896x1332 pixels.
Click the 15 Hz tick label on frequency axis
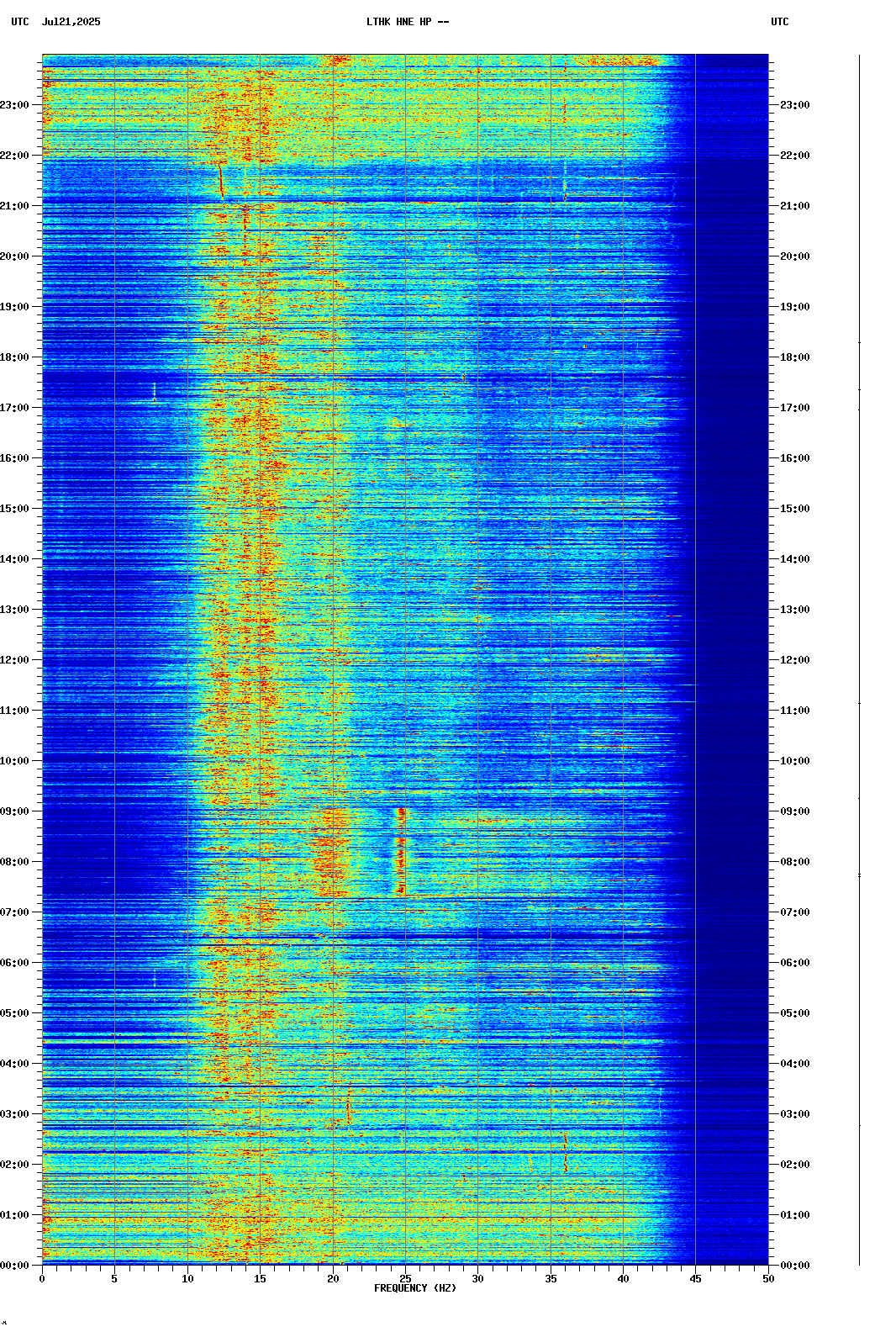click(260, 1279)
